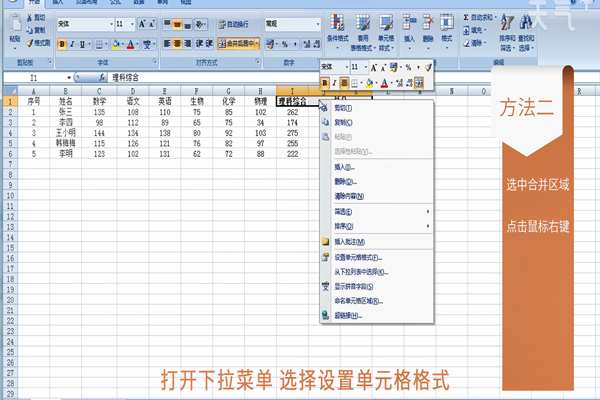This screenshot has height=400, width=600.
Task: Click ribbon Increase Decimal icon
Action: [307, 44]
